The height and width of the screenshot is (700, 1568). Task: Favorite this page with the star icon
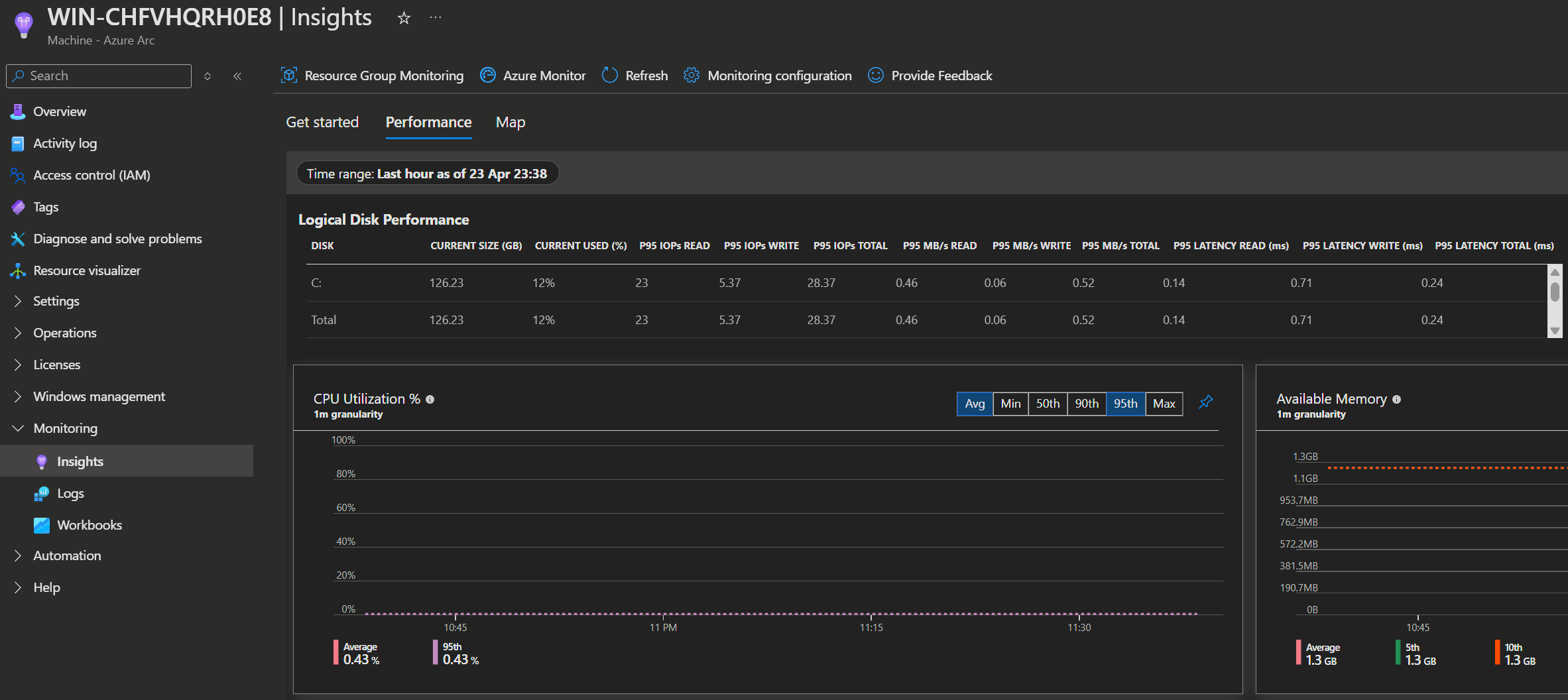(404, 18)
